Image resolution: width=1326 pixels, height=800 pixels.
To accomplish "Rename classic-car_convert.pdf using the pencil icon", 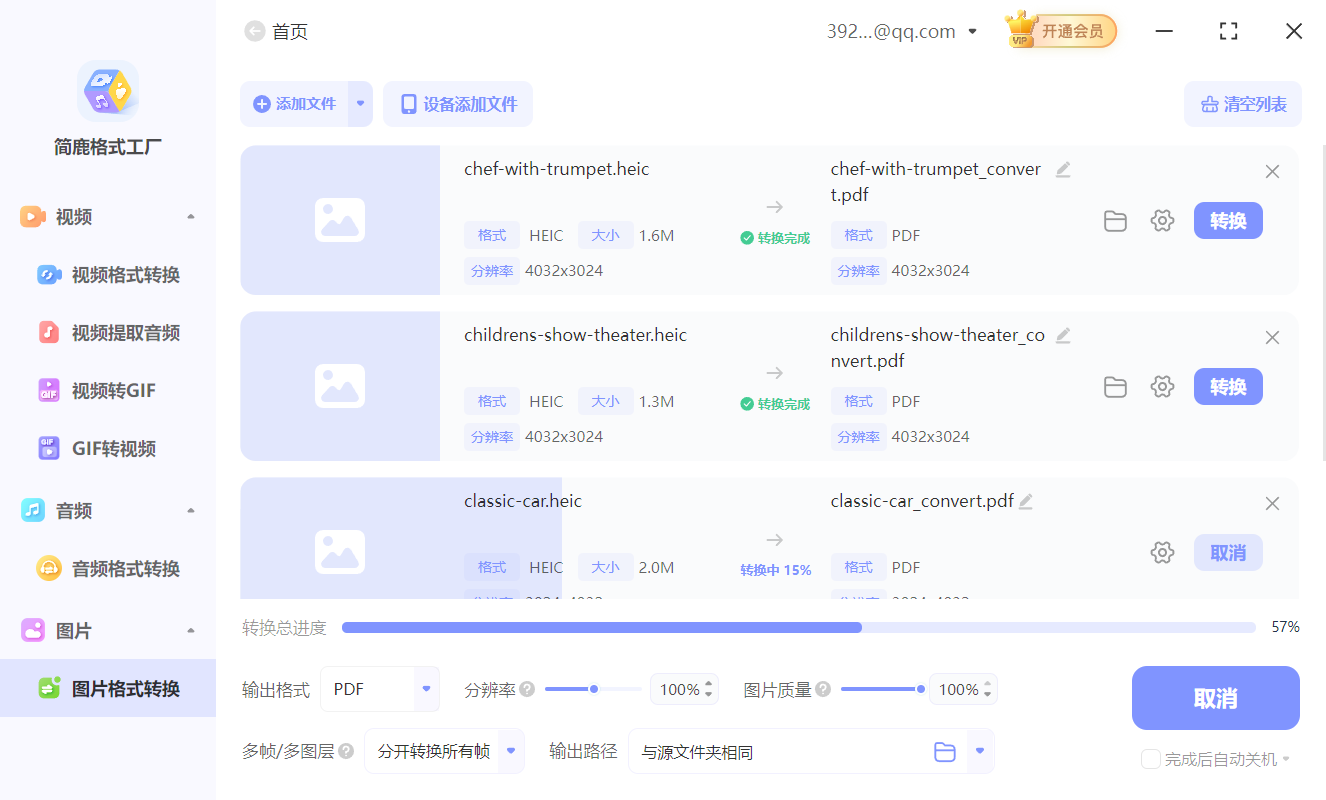I will tap(1024, 500).
